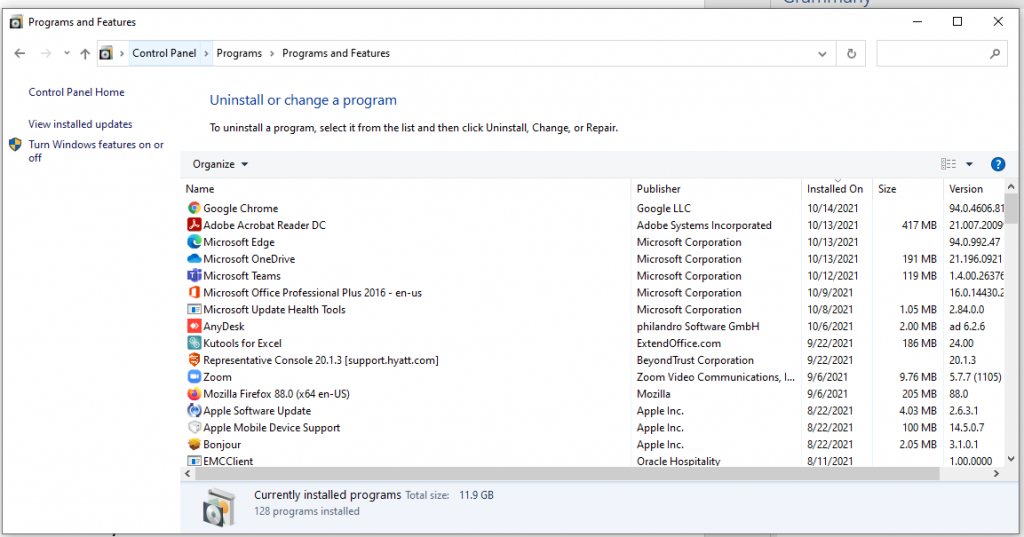Open the recent locations dropdown arrow
The image size is (1024, 537).
[67, 54]
